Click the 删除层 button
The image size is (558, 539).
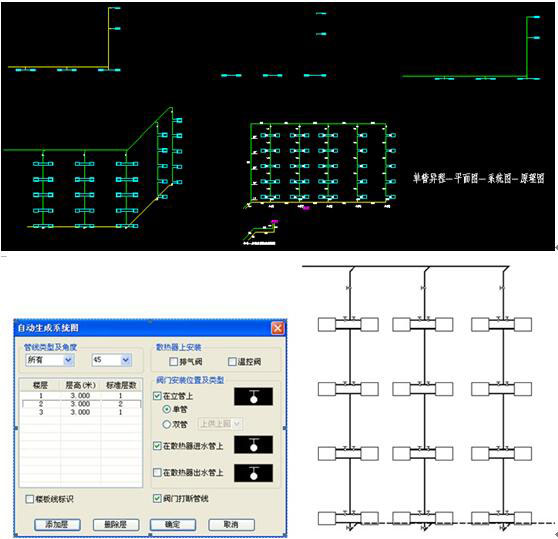click(116, 524)
